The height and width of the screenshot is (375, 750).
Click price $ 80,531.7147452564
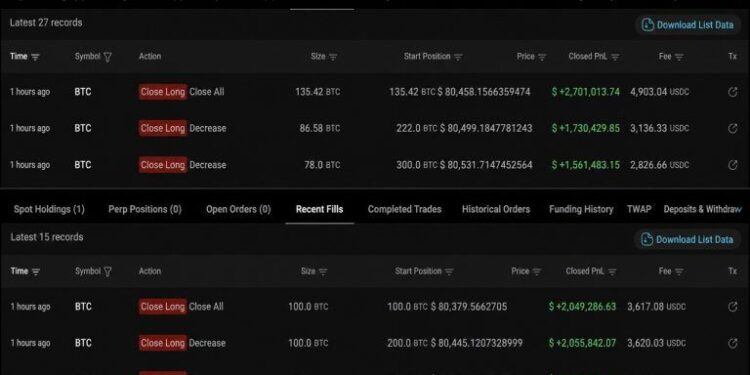click(486, 165)
